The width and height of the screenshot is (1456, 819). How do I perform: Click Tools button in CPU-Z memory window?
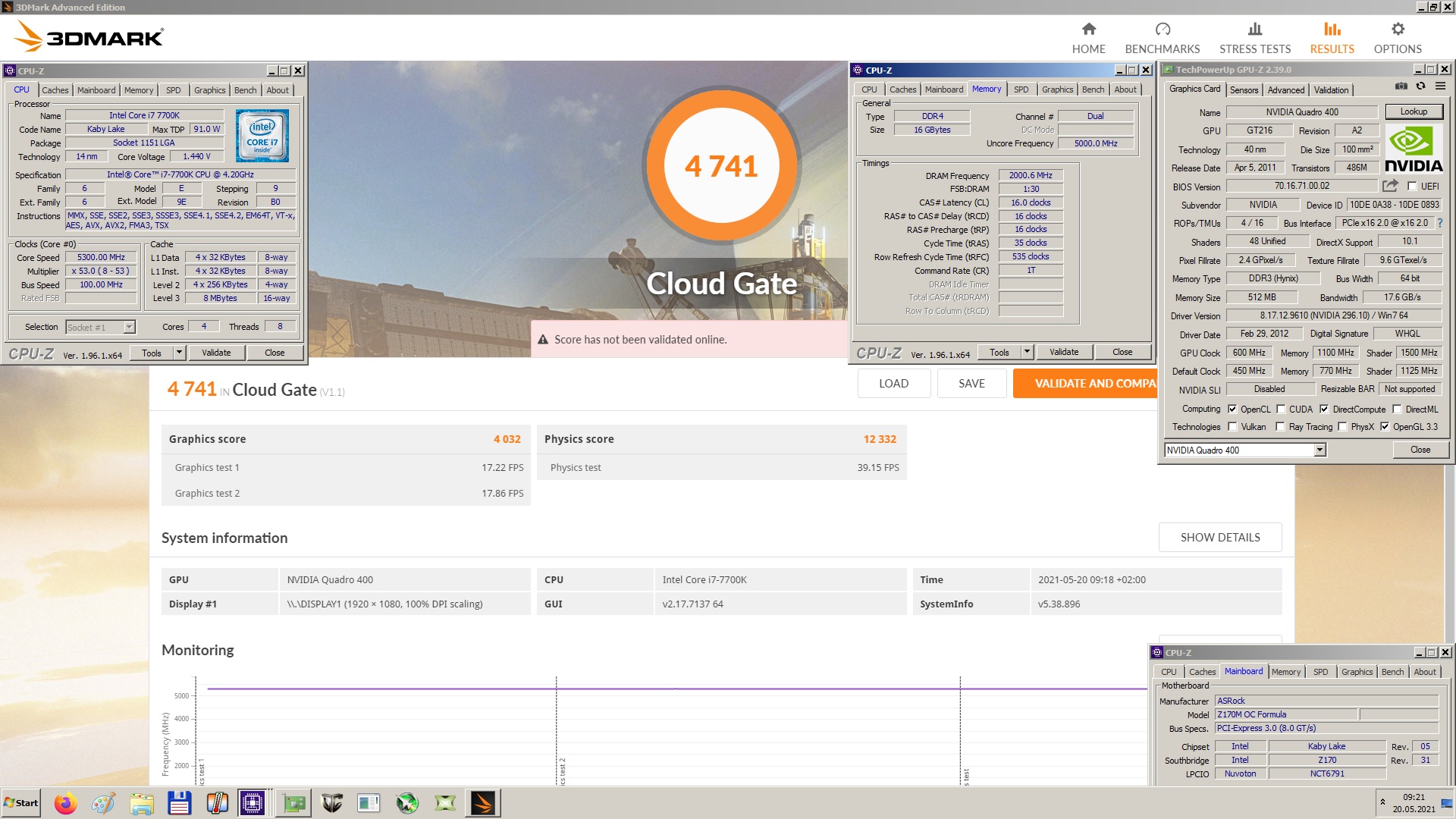999,352
